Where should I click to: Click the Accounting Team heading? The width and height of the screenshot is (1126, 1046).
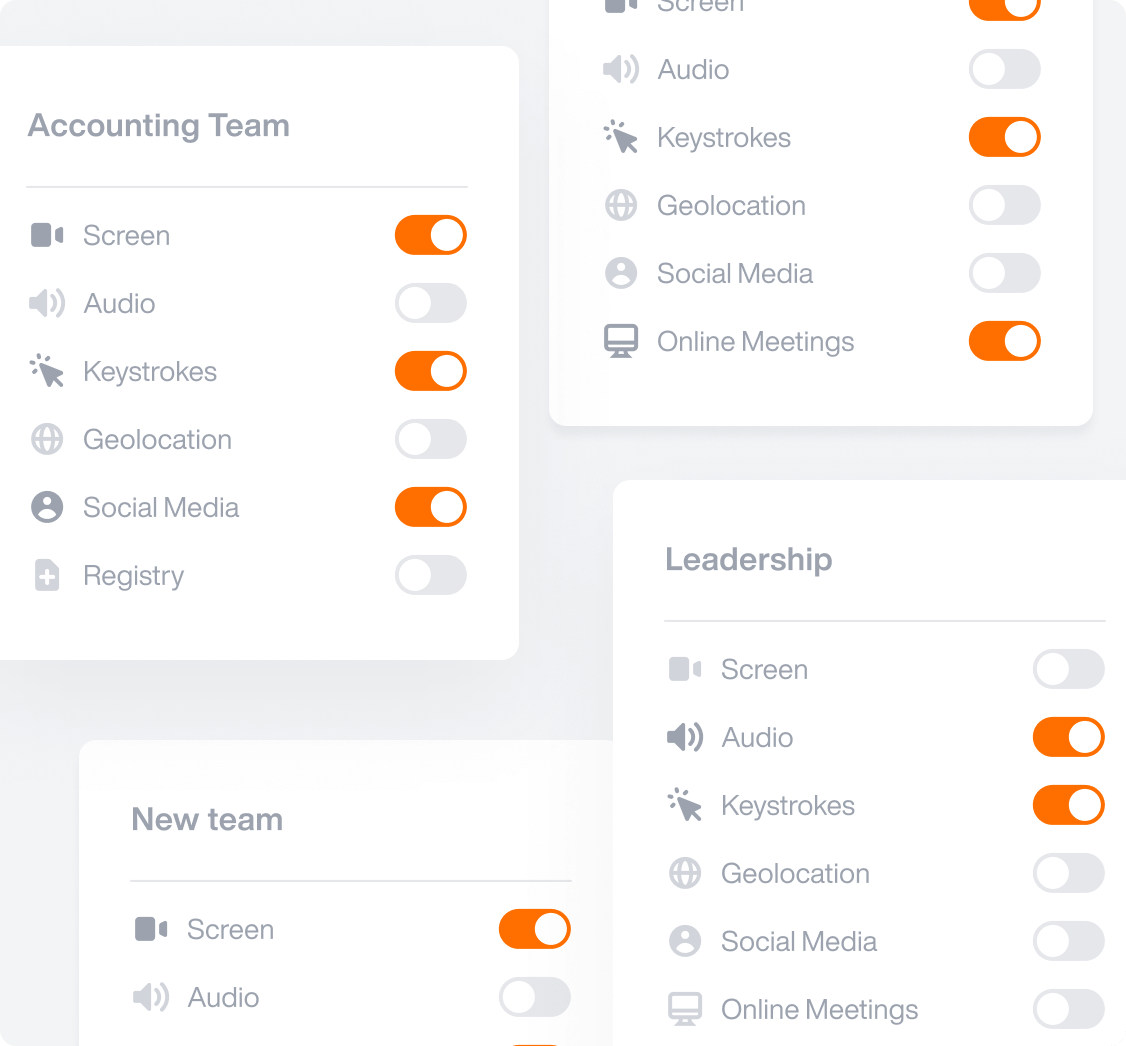(x=158, y=125)
